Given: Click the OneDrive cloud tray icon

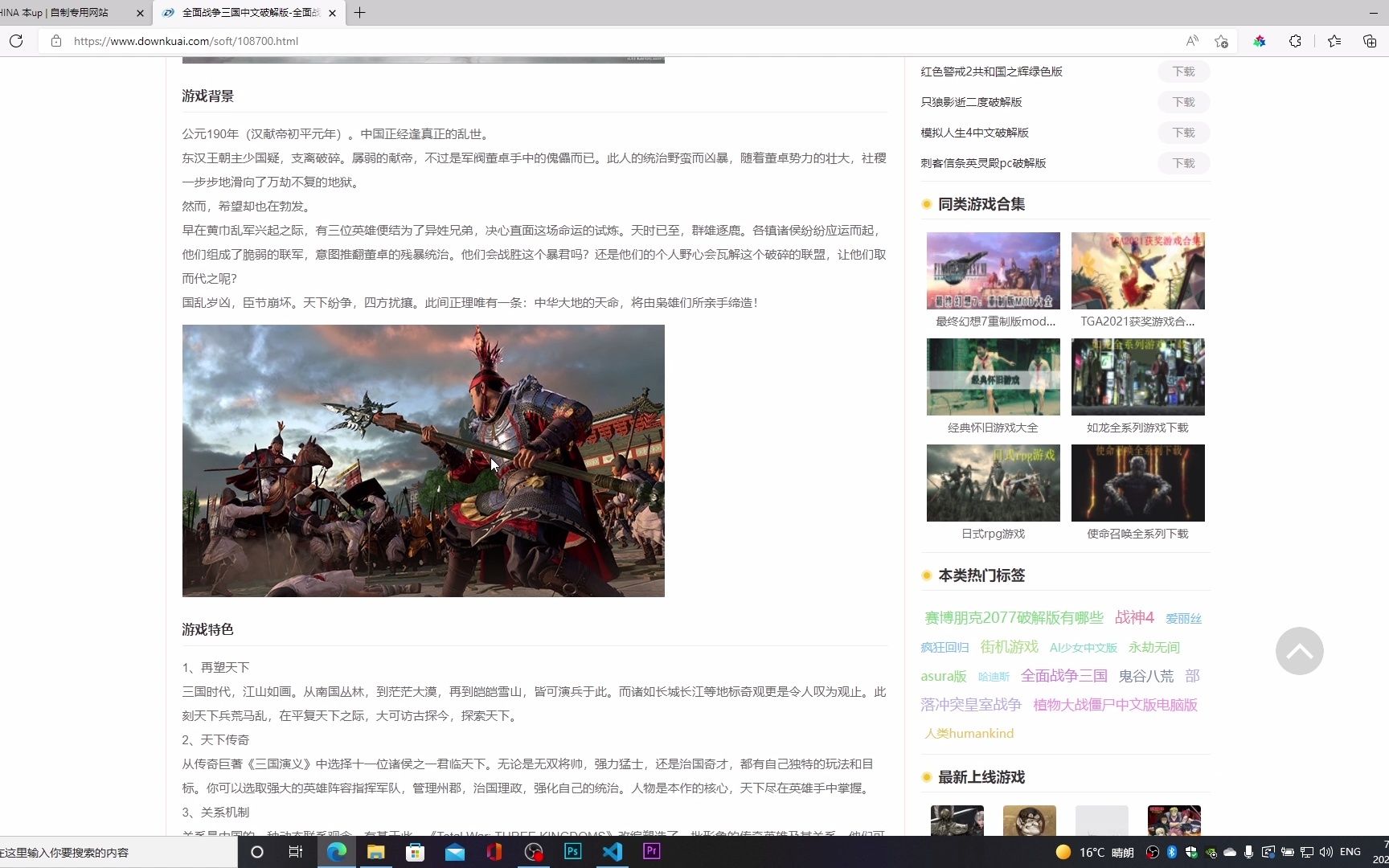Looking at the screenshot, I should (1230, 852).
